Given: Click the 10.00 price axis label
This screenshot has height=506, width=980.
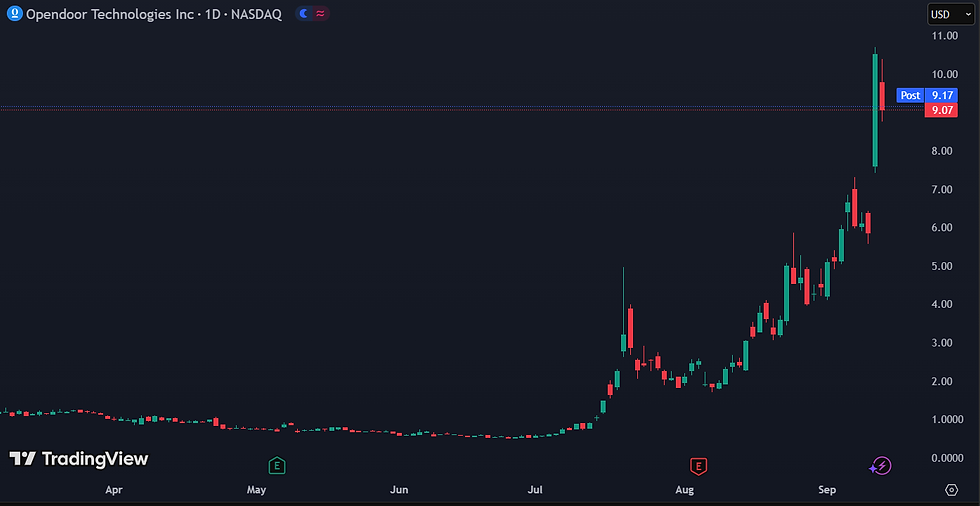Looking at the screenshot, I should 944,74.
